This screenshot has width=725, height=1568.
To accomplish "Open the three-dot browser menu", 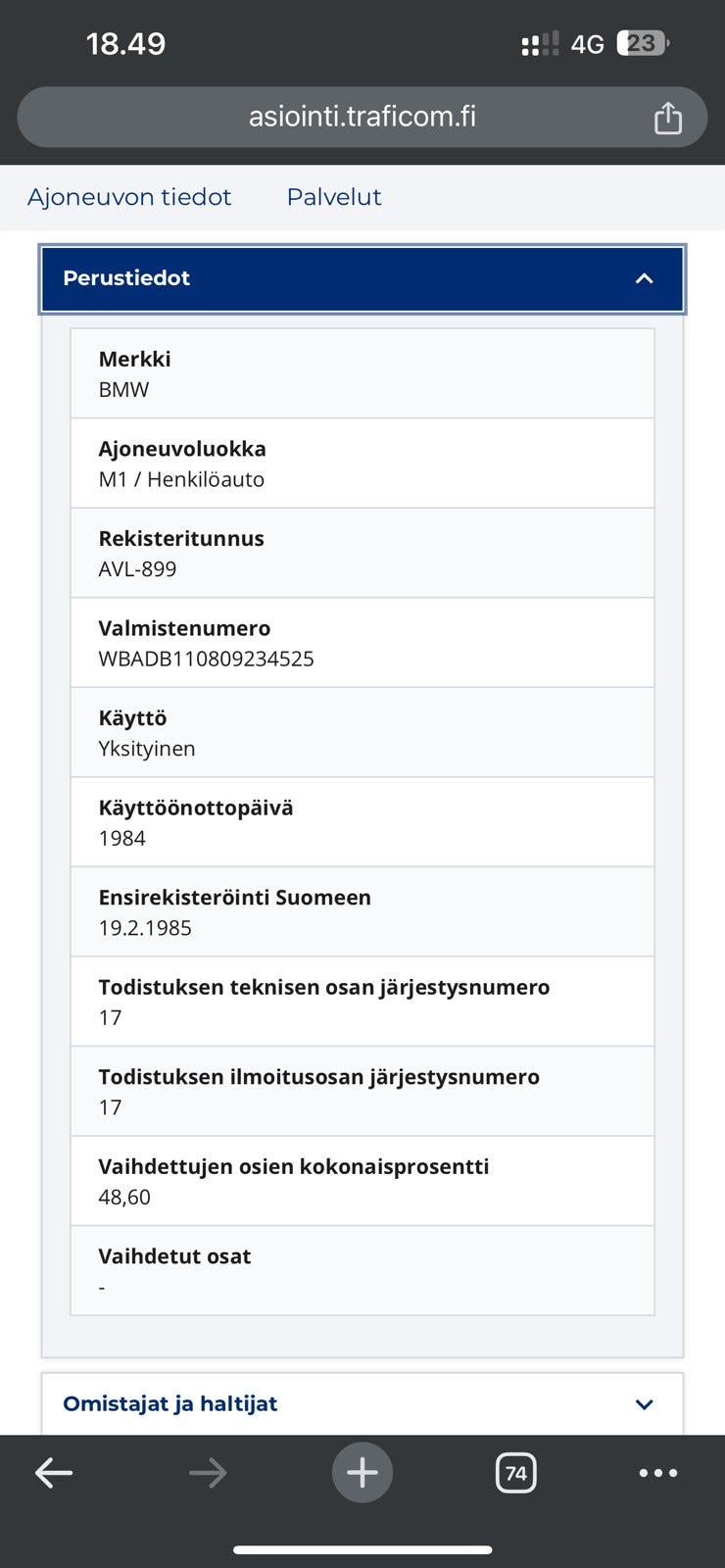I will coord(657,1472).
